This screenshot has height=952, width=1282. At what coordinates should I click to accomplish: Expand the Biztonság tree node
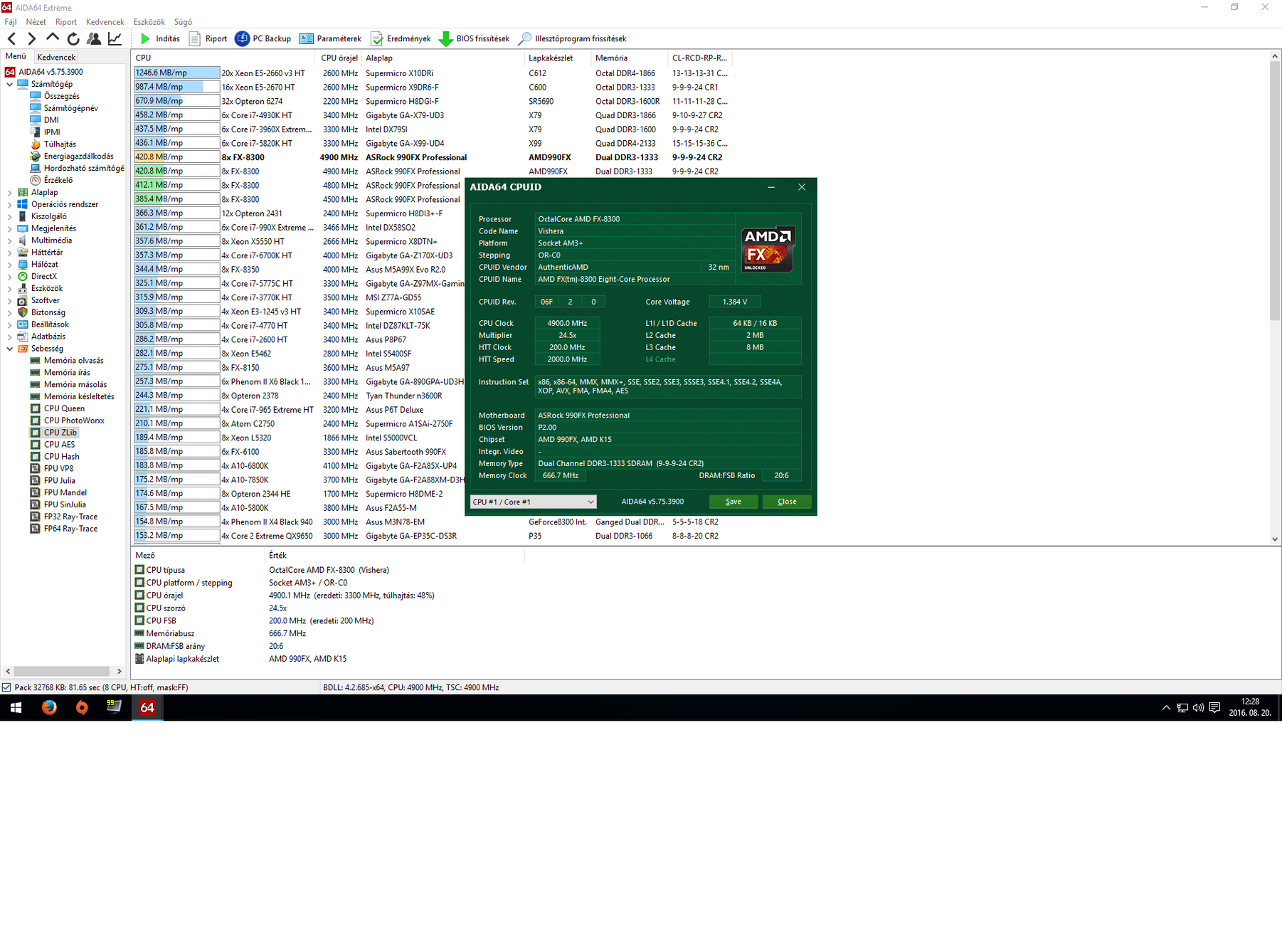(9, 312)
